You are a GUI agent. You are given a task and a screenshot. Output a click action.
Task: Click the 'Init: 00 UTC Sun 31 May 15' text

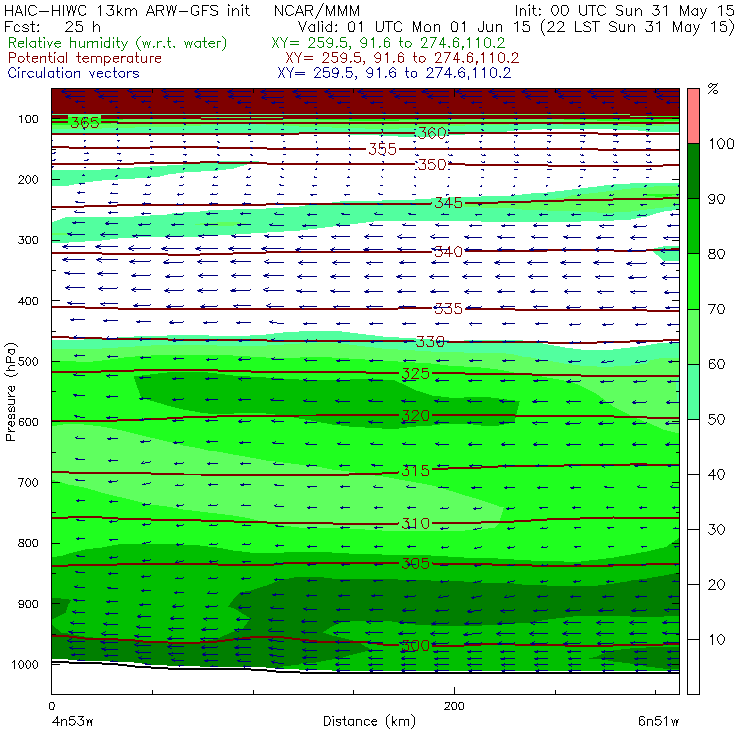pos(624,11)
